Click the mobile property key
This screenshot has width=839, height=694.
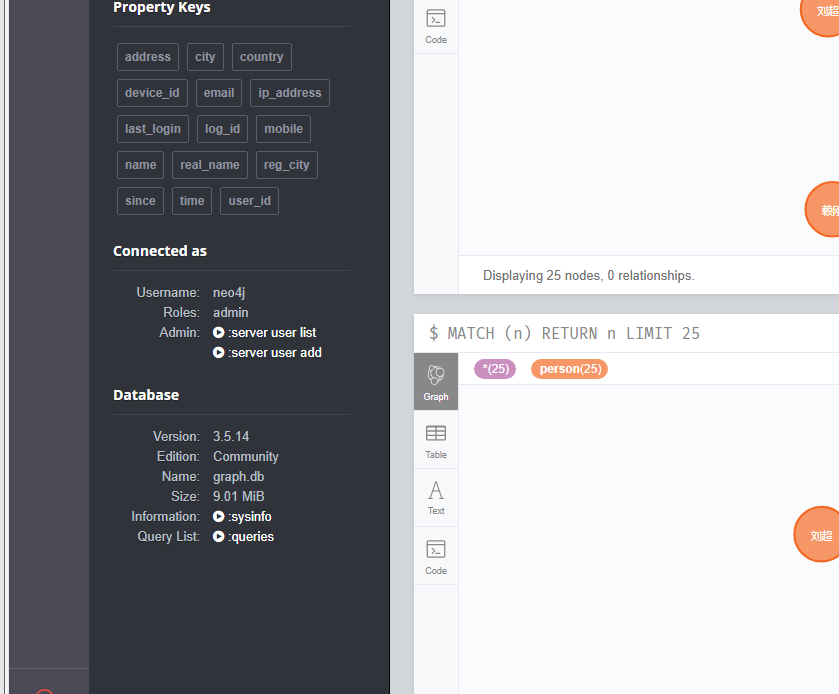pyautogui.click(x=283, y=129)
